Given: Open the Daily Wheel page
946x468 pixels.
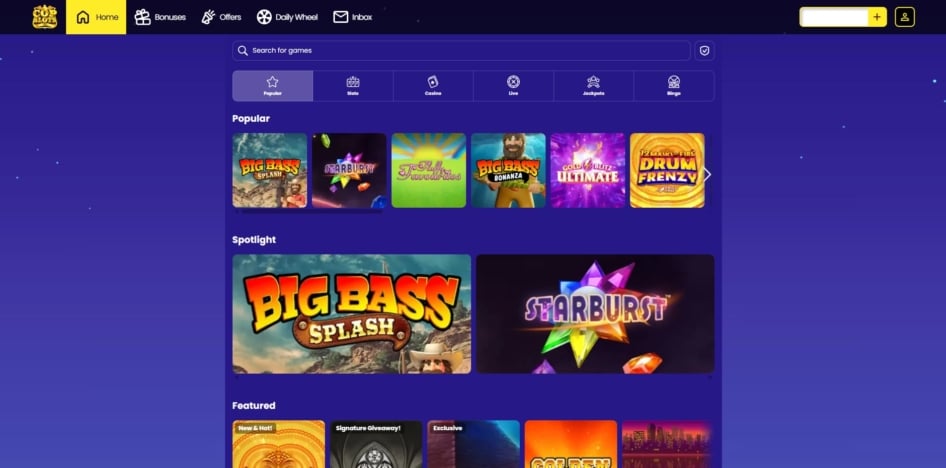Looking at the screenshot, I should (287, 17).
